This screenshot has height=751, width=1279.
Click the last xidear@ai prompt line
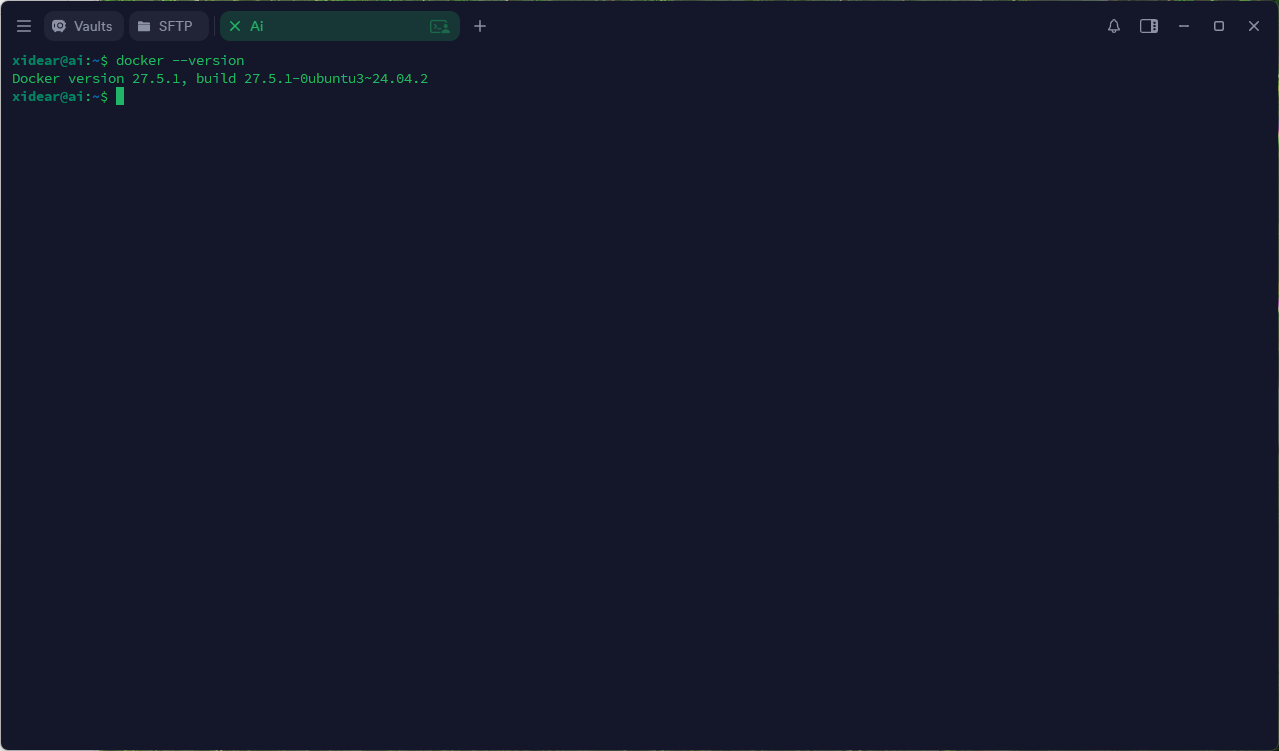coord(60,97)
